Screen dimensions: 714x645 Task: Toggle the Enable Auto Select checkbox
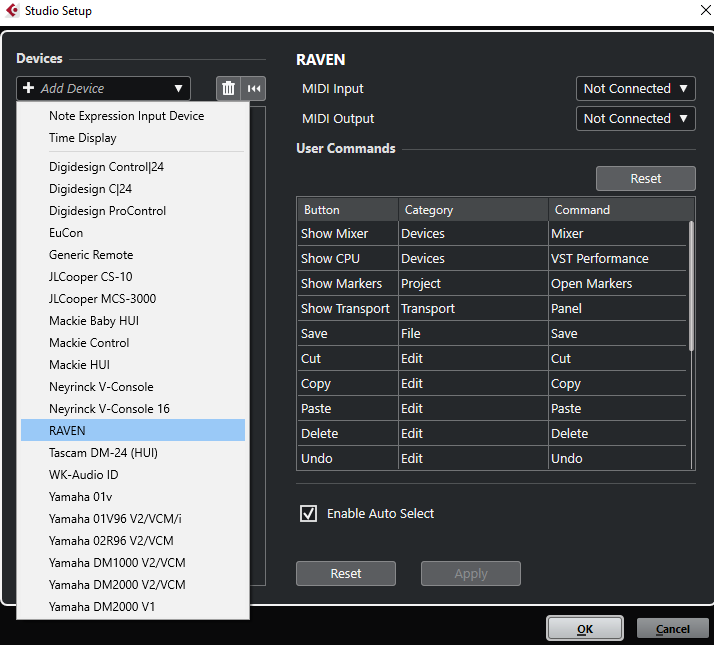point(309,513)
